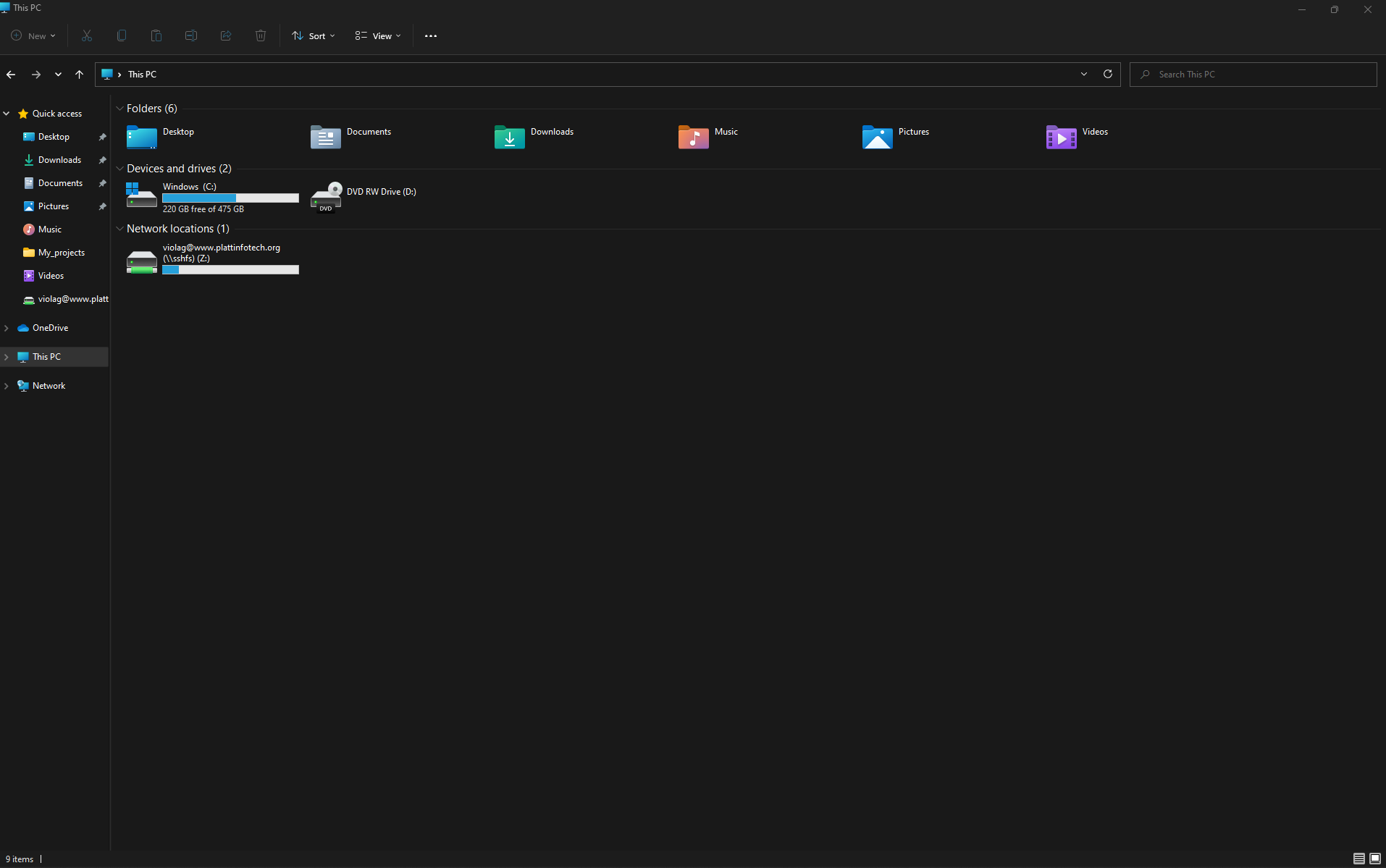1386x868 pixels.
Task: Open Documents in Quick access sidebar
Action: (x=60, y=183)
